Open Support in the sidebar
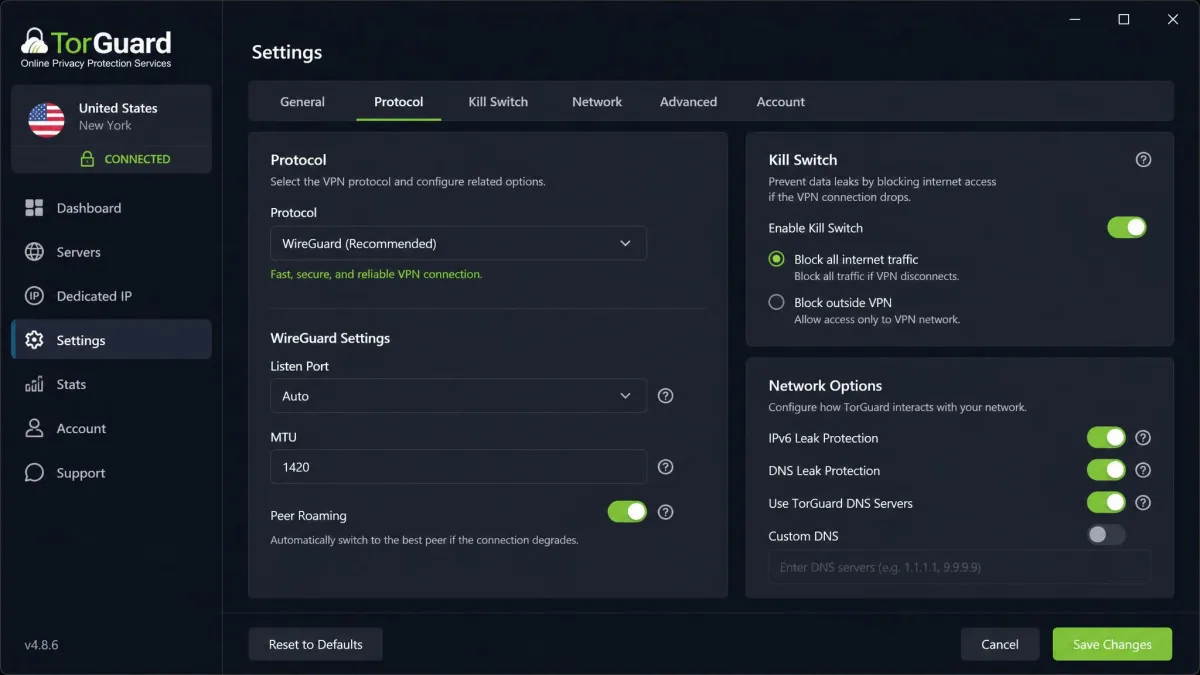Screen dimensions: 1200x675 coord(111,472)
